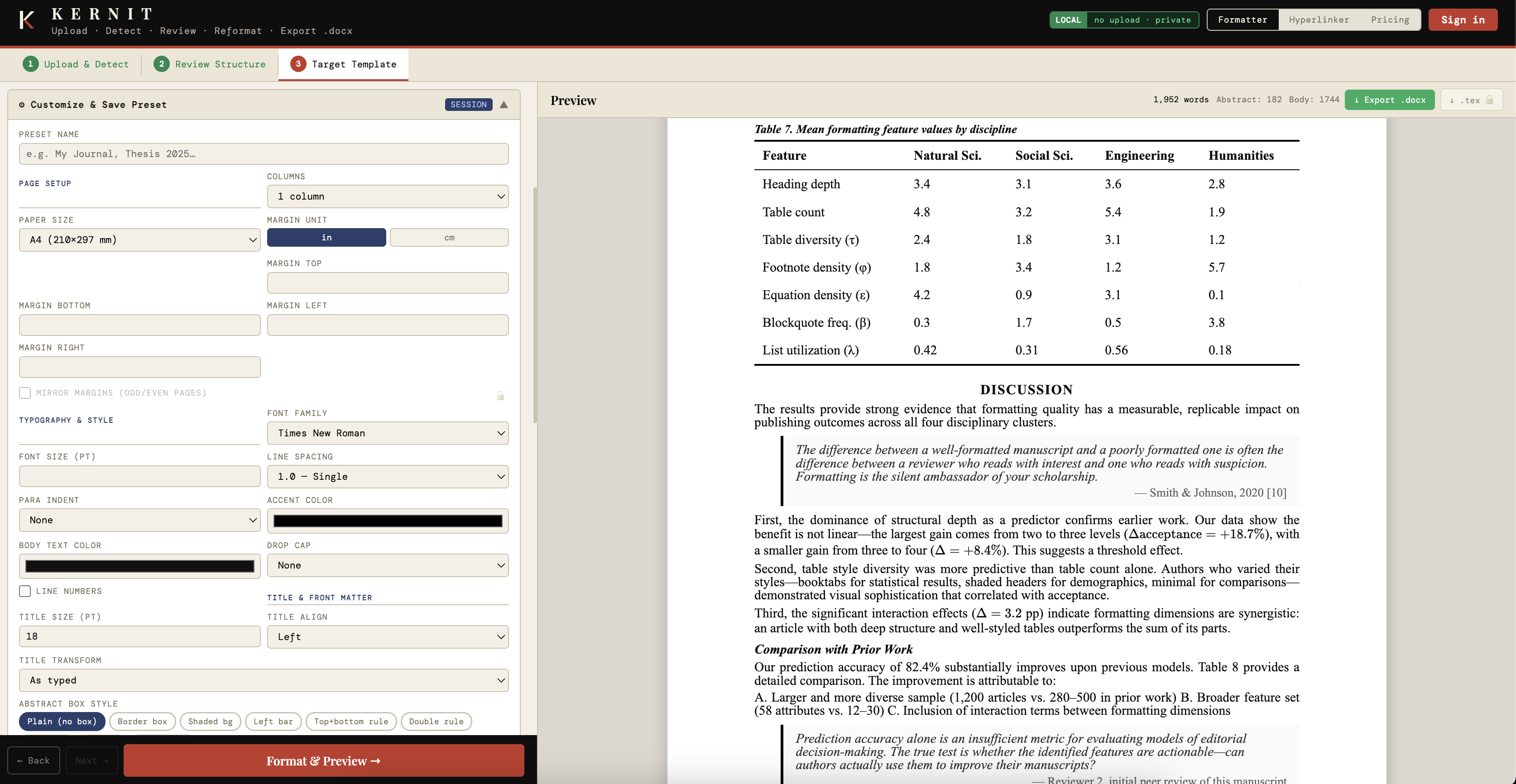The image size is (1516, 784).
Task: Expand the Line Spacing dropdown
Action: [x=387, y=477]
